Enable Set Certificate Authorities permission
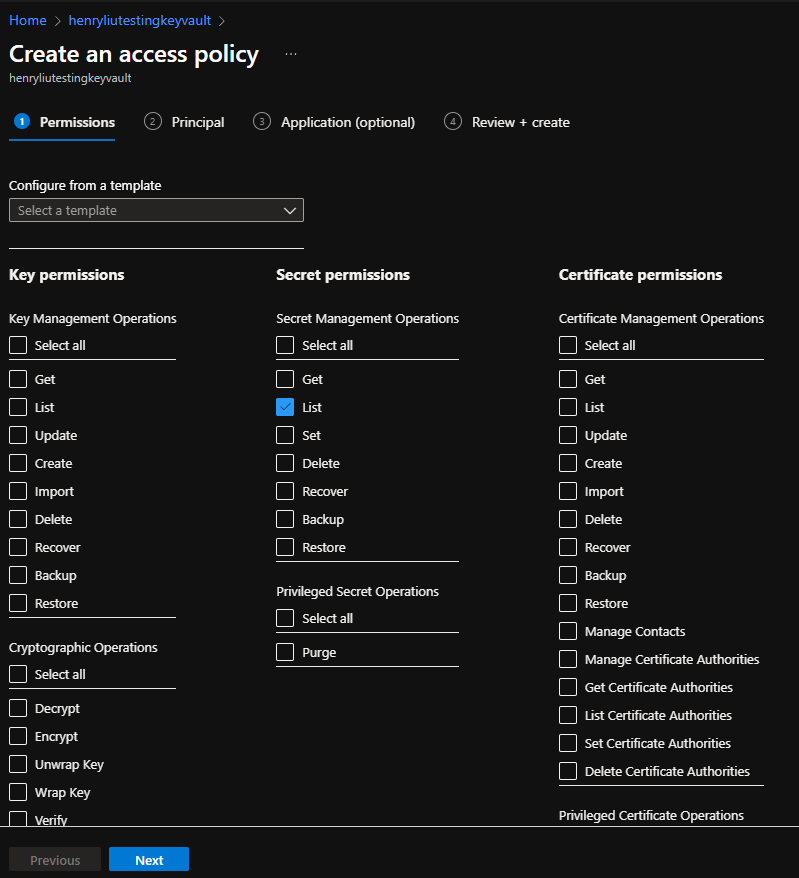 point(568,743)
